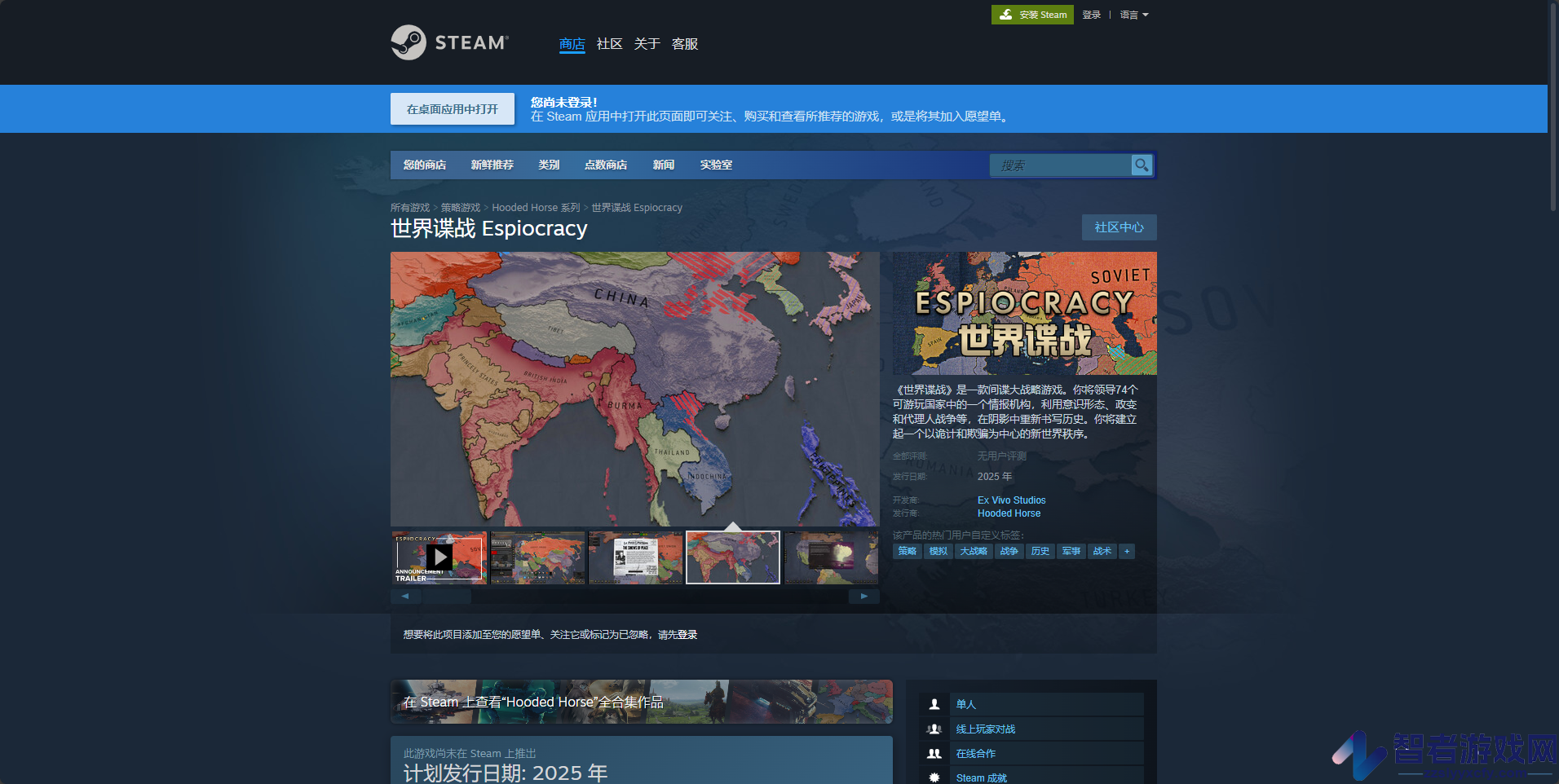The width and height of the screenshot is (1559, 784).
Task: Open the 新鲜推荐 menu
Action: 492,165
